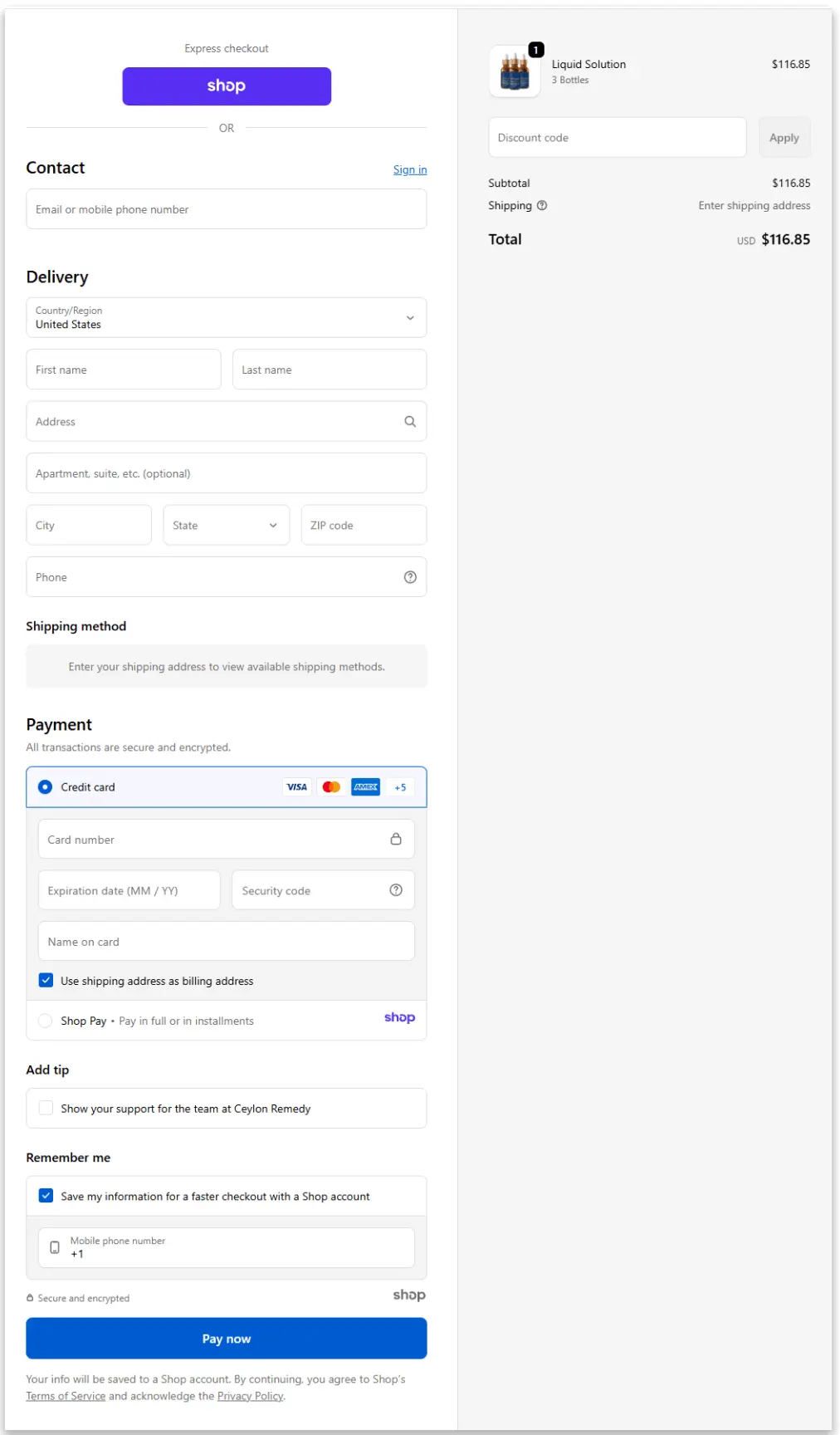Click the Card number field

227,840
